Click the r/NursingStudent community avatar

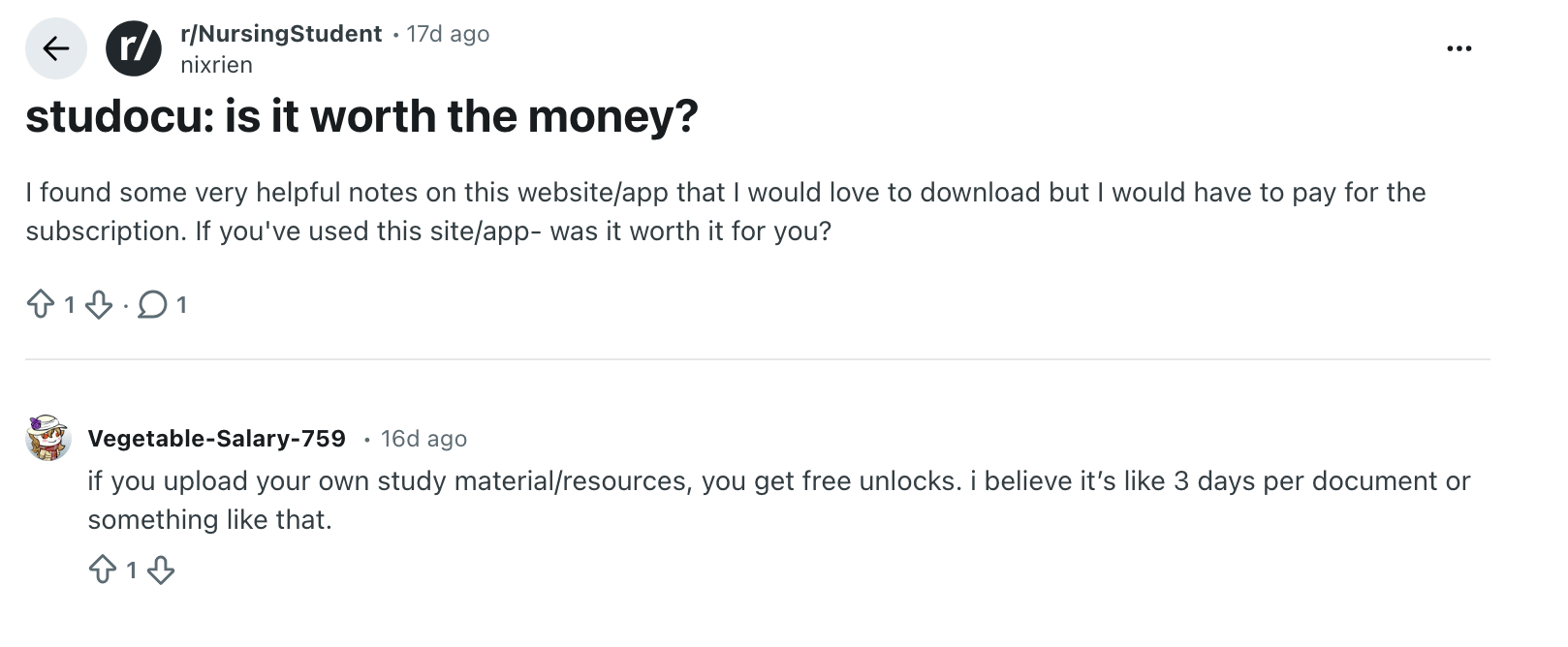[134, 47]
